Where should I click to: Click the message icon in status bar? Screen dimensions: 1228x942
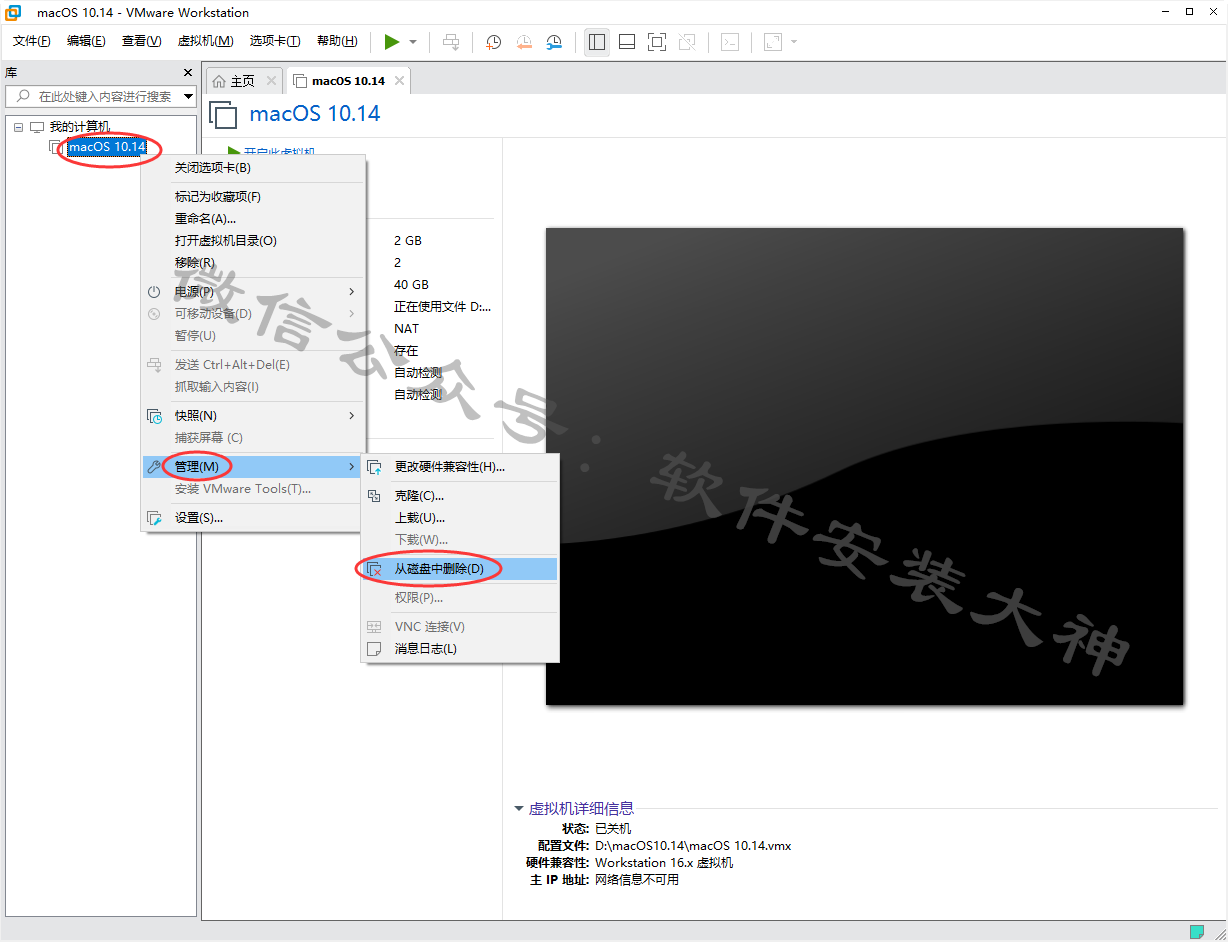[x=1196, y=931]
